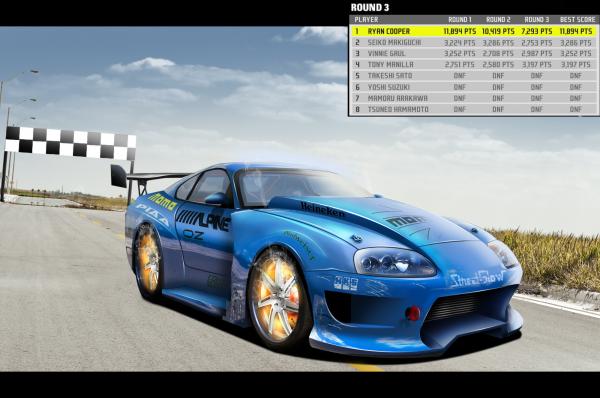Click the Alpine decal on the car door
Viewport: 600px width, 398px height.
(x=203, y=220)
